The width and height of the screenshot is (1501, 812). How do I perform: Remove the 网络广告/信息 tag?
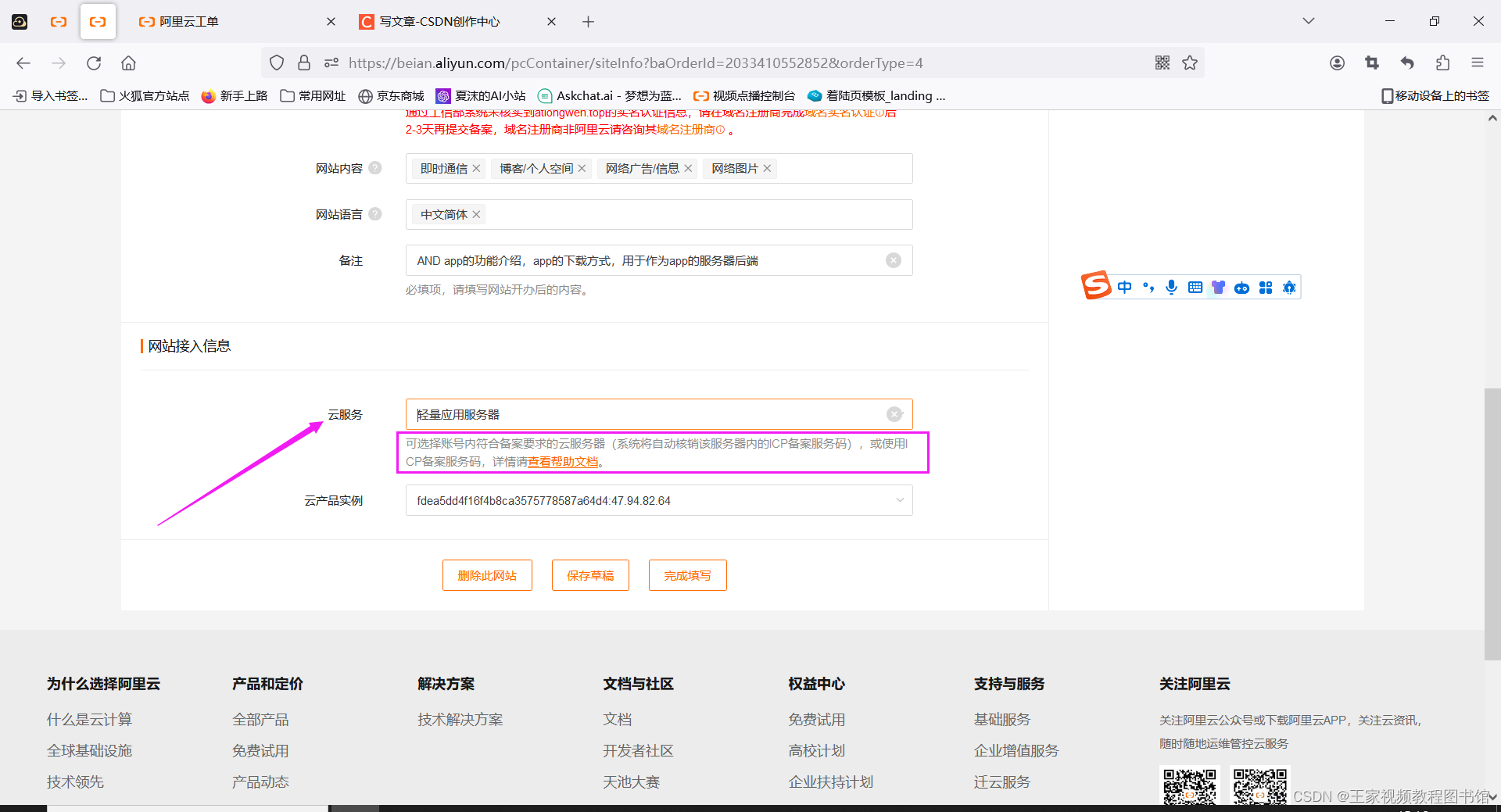click(688, 169)
